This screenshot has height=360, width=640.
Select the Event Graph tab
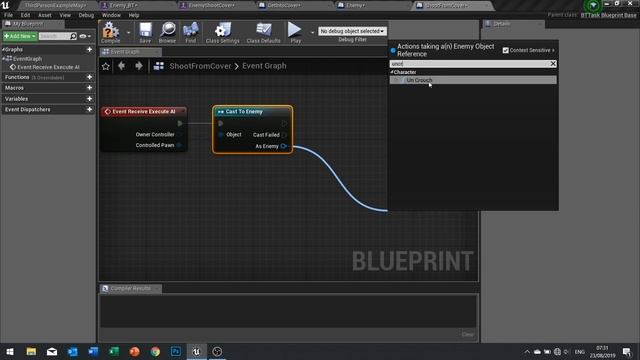131,52
